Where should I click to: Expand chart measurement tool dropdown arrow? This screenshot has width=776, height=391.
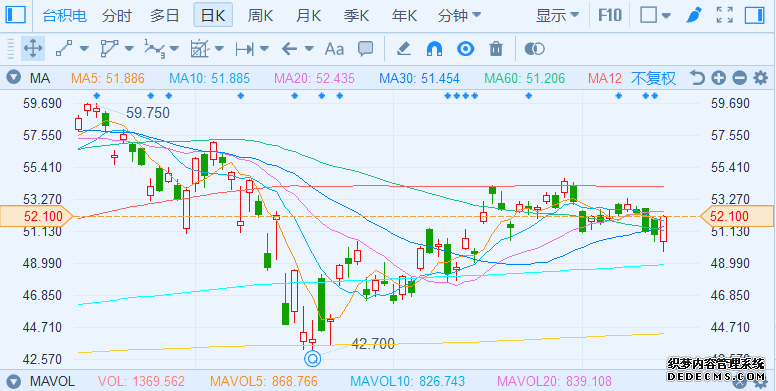click(219, 49)
